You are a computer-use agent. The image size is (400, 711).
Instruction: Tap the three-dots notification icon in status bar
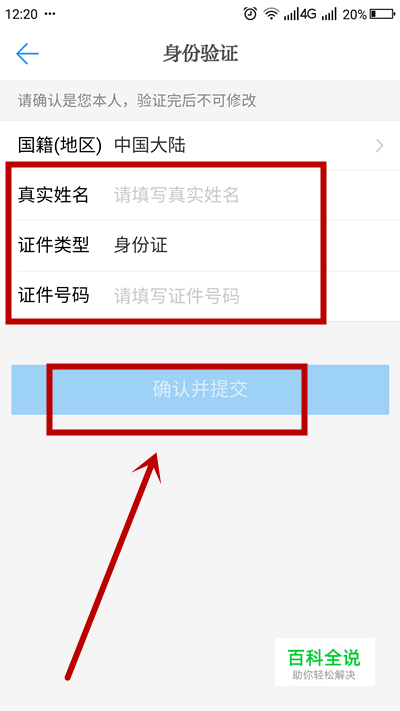click(50, 14)
